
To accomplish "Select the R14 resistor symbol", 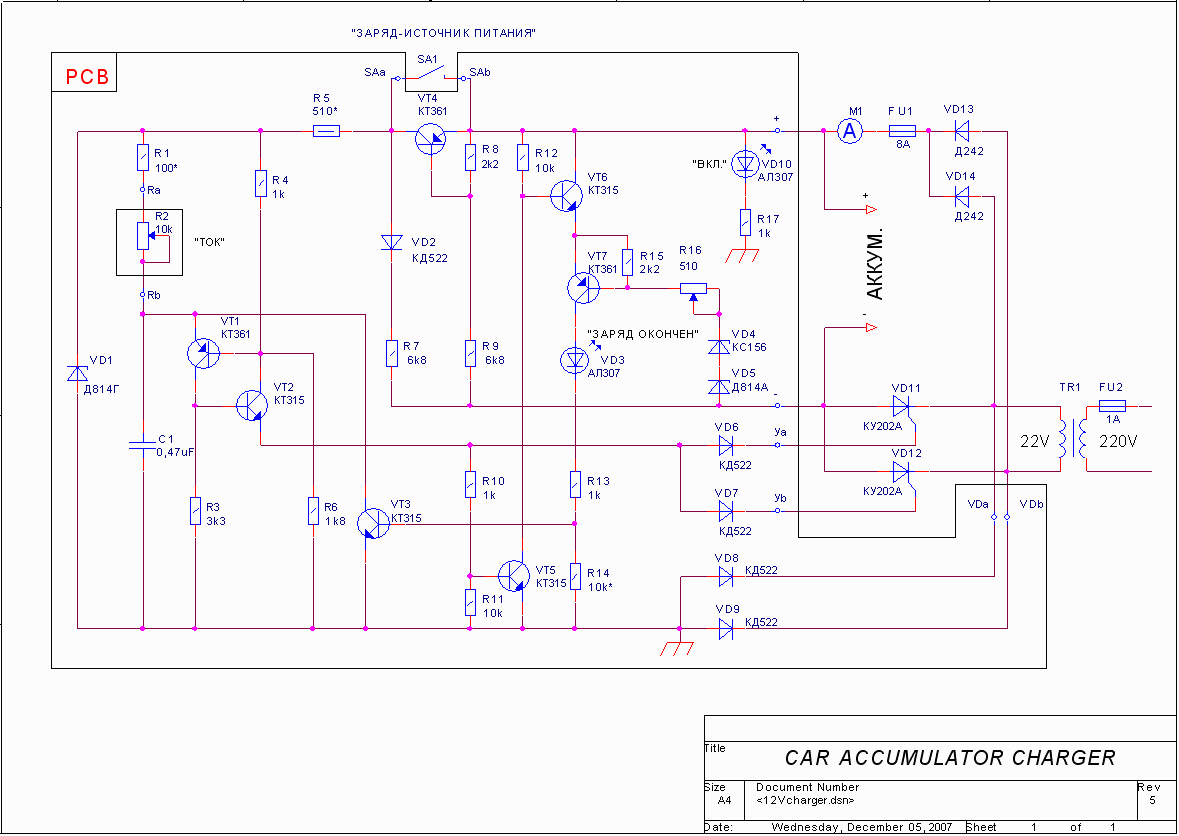I will (574, 577).
